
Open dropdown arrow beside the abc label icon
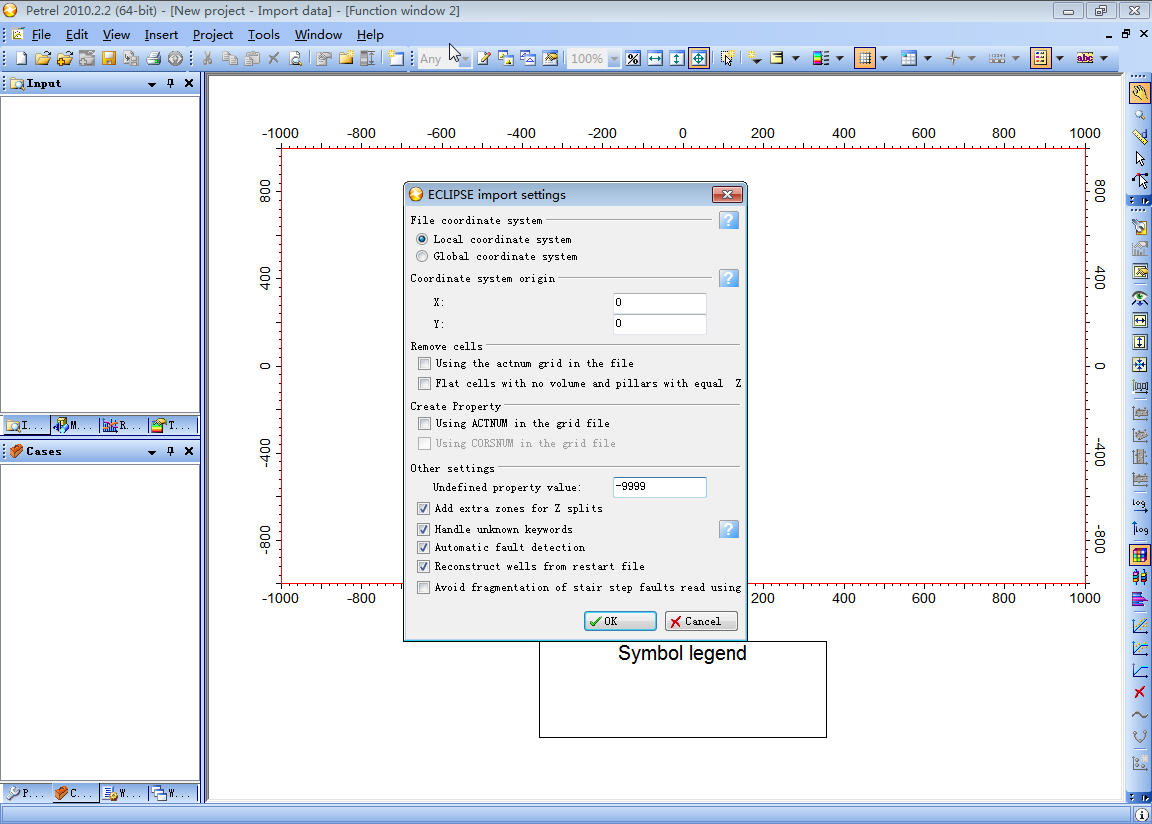[1104, 59]
